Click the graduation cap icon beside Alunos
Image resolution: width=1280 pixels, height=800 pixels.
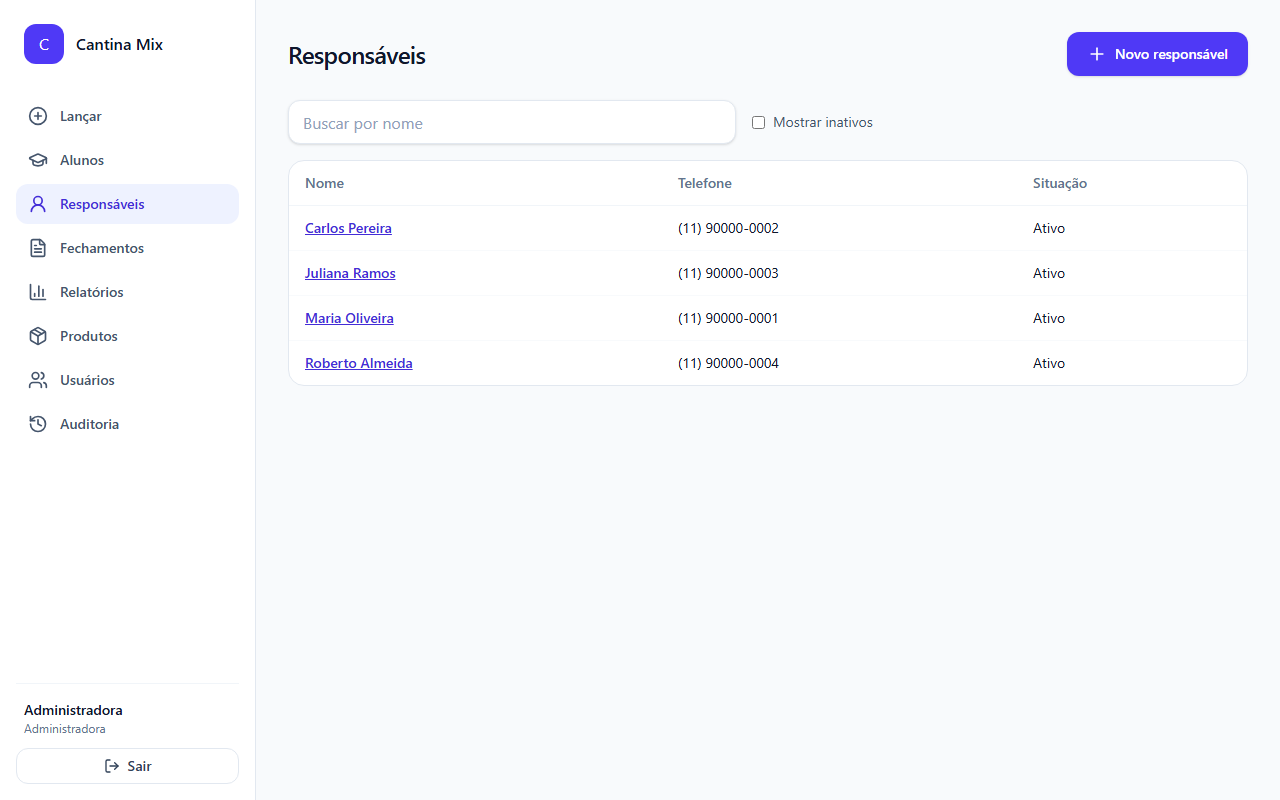click(38, 160)
